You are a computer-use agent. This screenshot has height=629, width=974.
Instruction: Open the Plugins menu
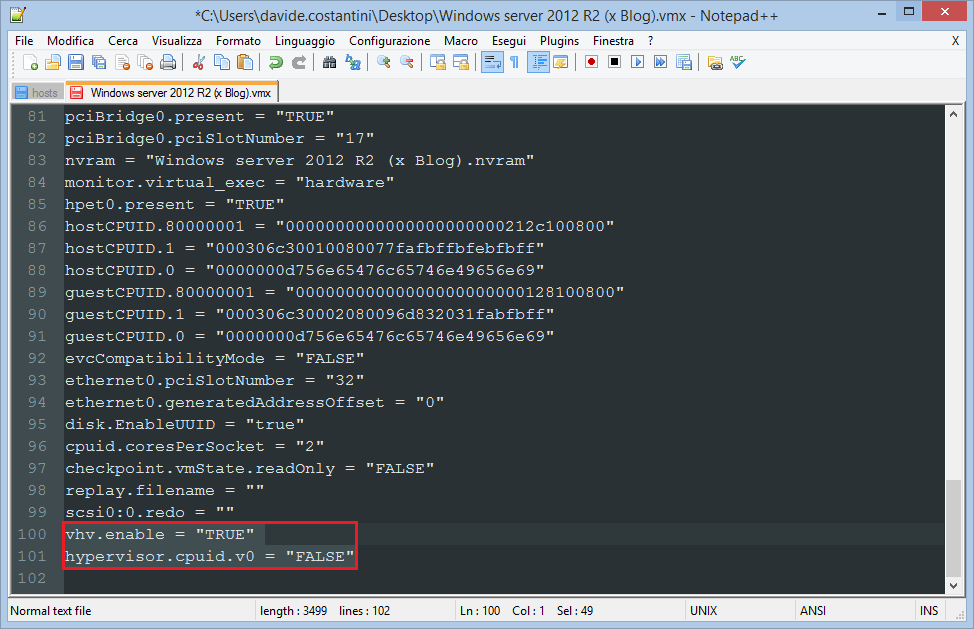pyautogui.click(x=559, y=41)
